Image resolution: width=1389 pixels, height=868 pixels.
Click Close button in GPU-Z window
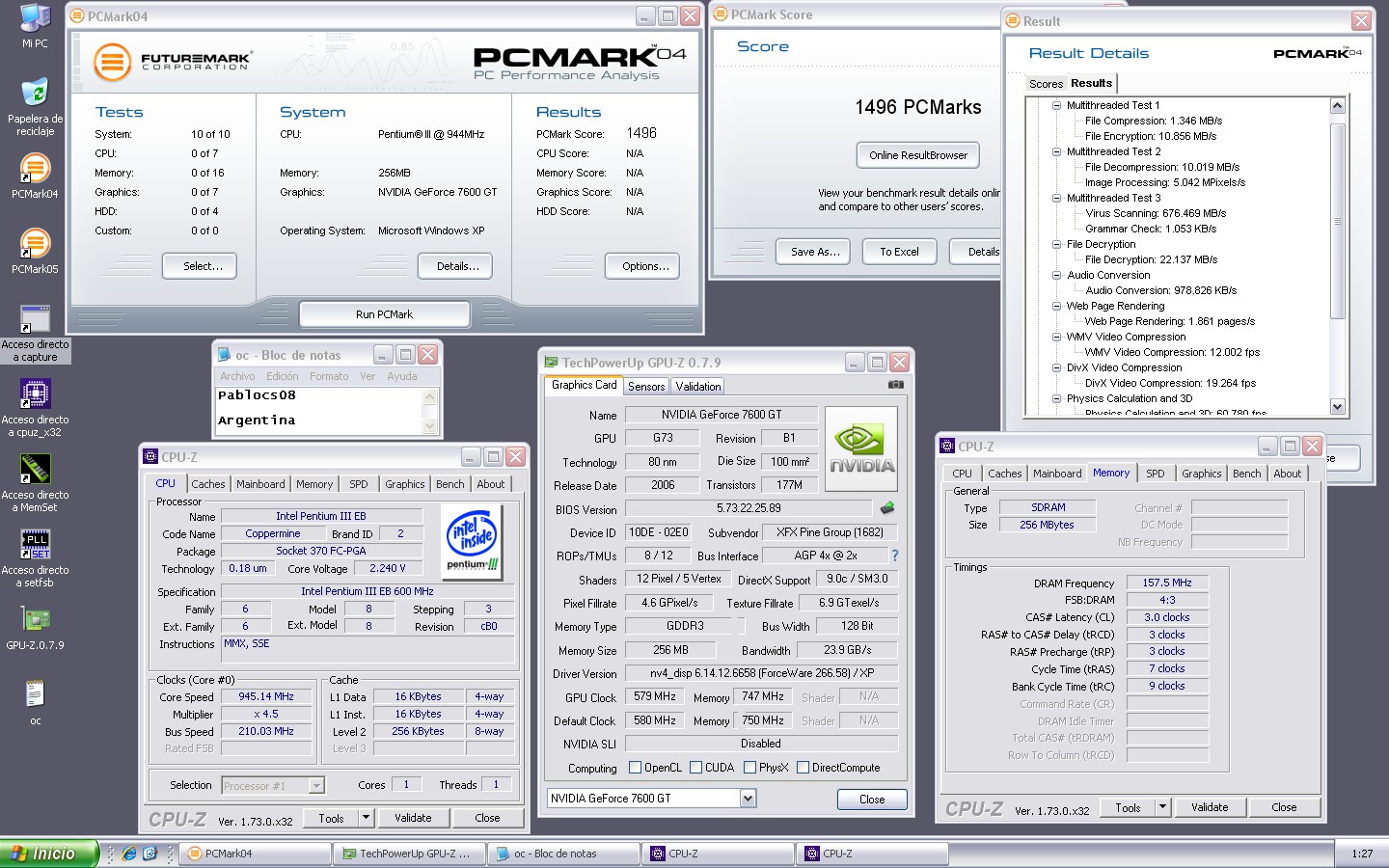point(872,800)
